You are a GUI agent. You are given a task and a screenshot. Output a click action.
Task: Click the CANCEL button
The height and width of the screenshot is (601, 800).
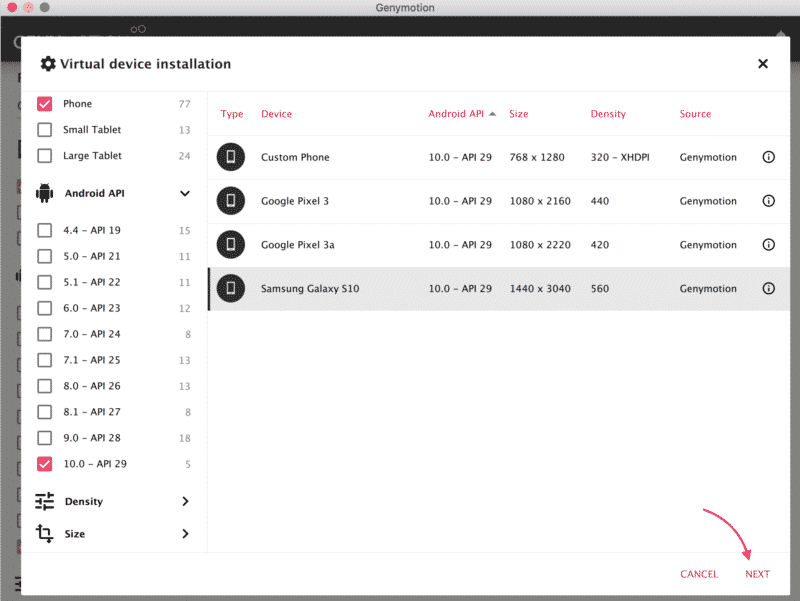[699, 573]
